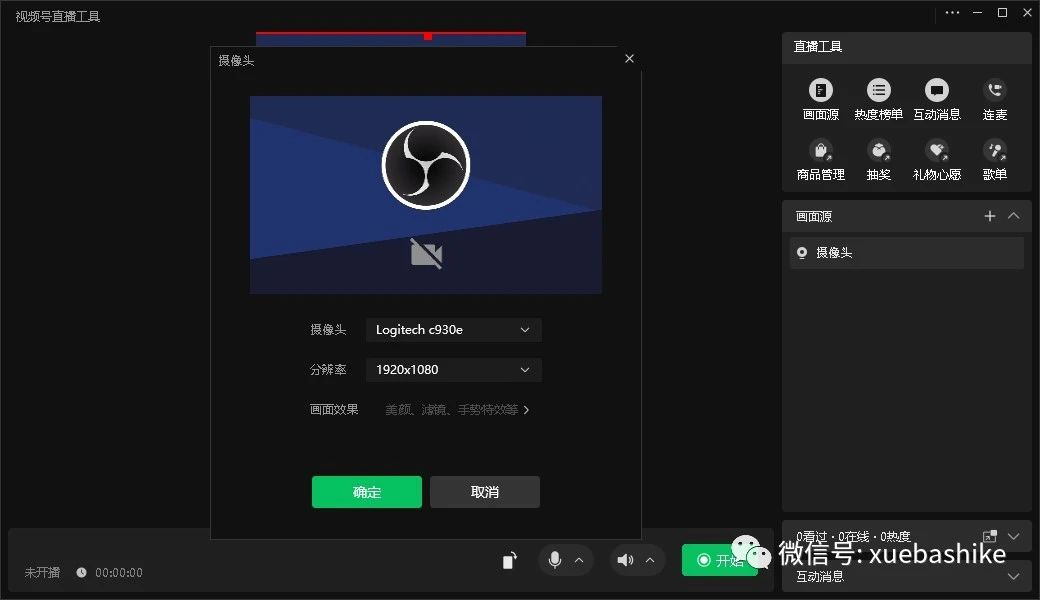Add a new source with plus icon
The image size is (1040, 600).
click(x=990, y=216)
